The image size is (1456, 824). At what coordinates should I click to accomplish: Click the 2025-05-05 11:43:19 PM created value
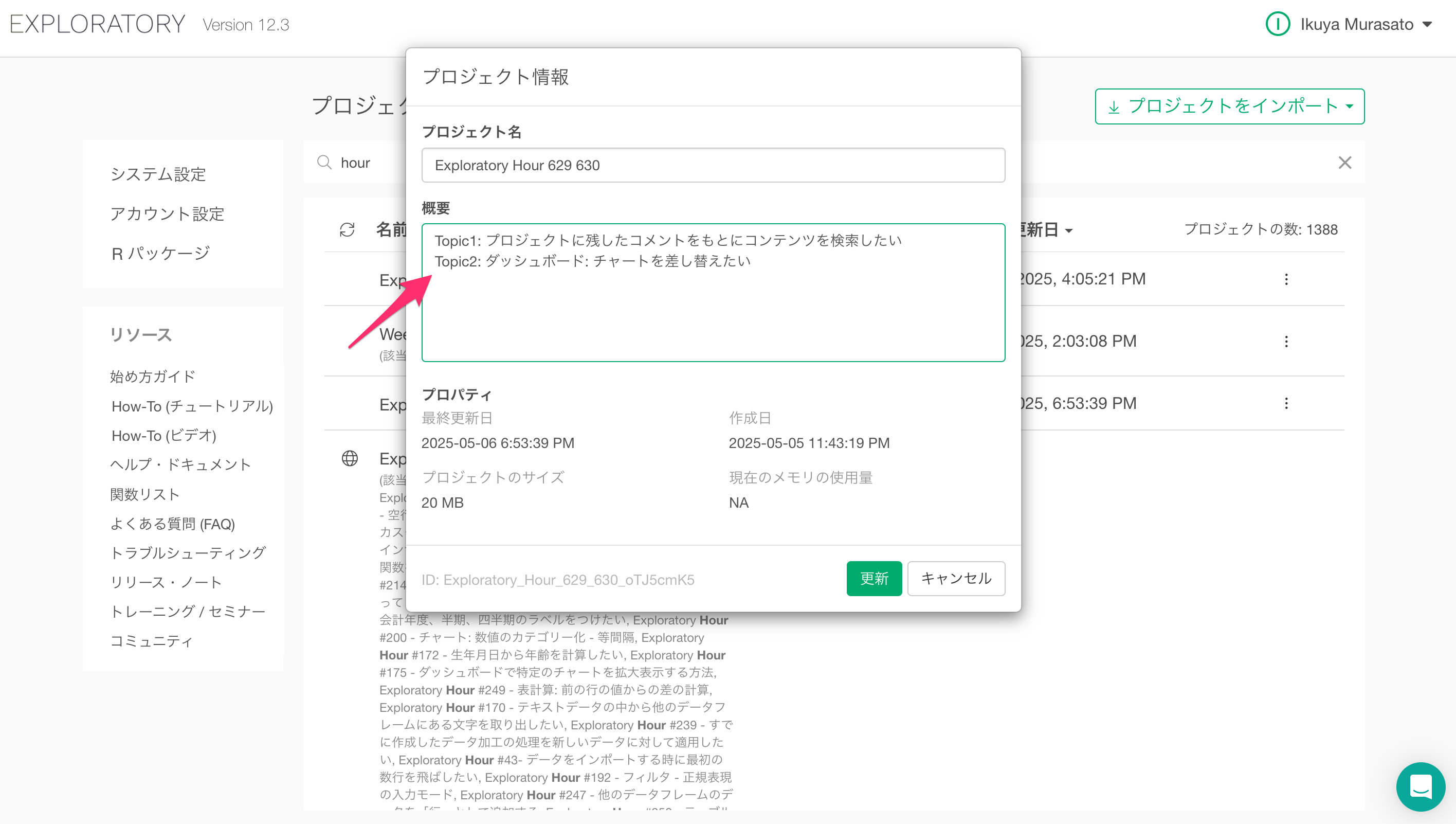(809, 443)
